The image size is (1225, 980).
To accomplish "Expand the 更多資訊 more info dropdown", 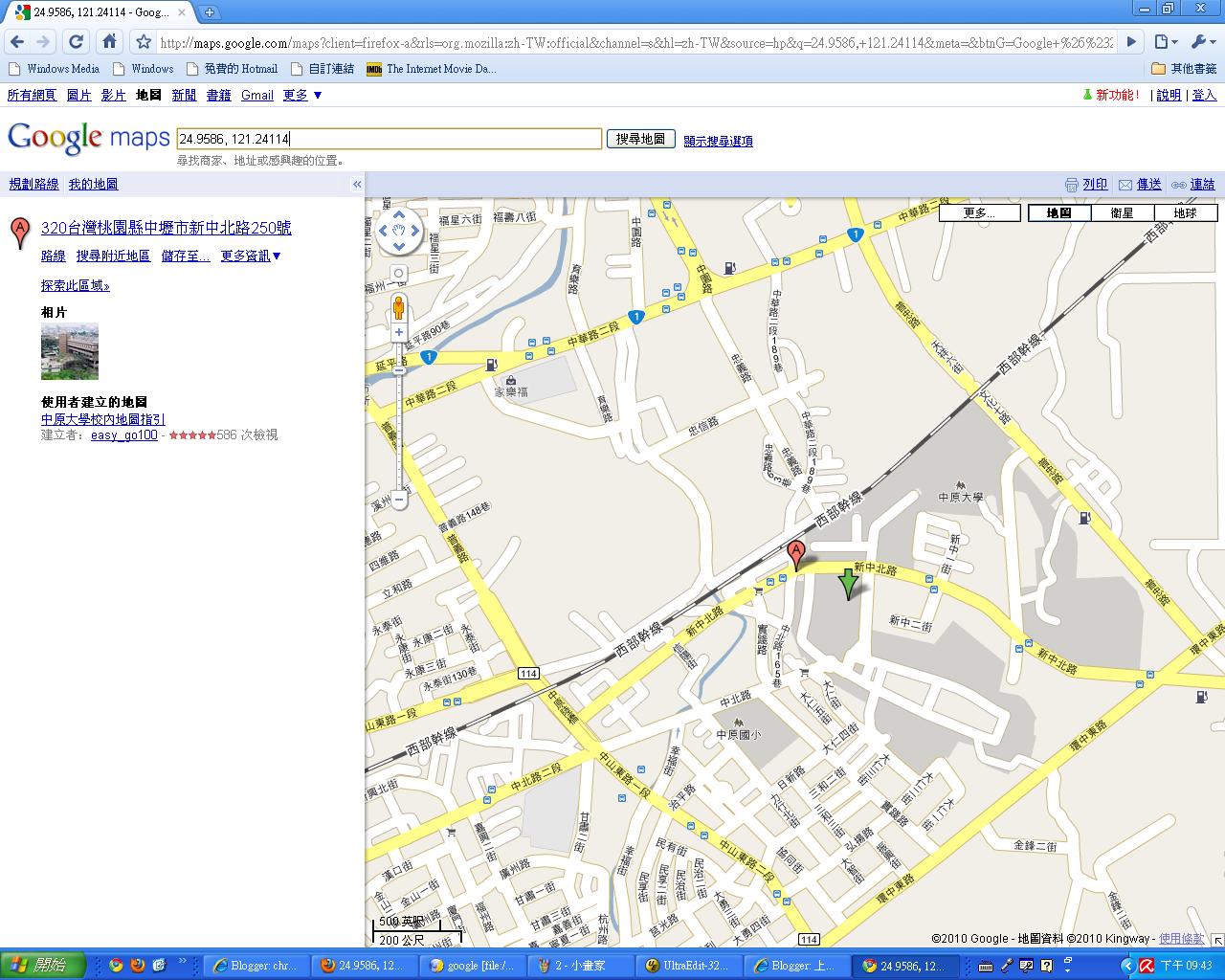I will 251,256.
